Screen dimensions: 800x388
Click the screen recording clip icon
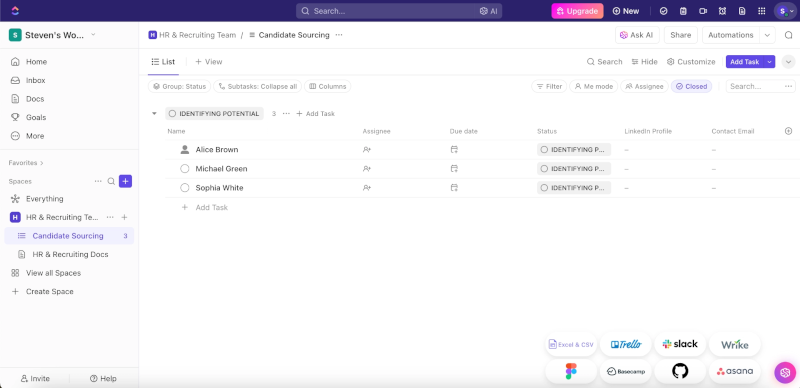click(703, 11)
